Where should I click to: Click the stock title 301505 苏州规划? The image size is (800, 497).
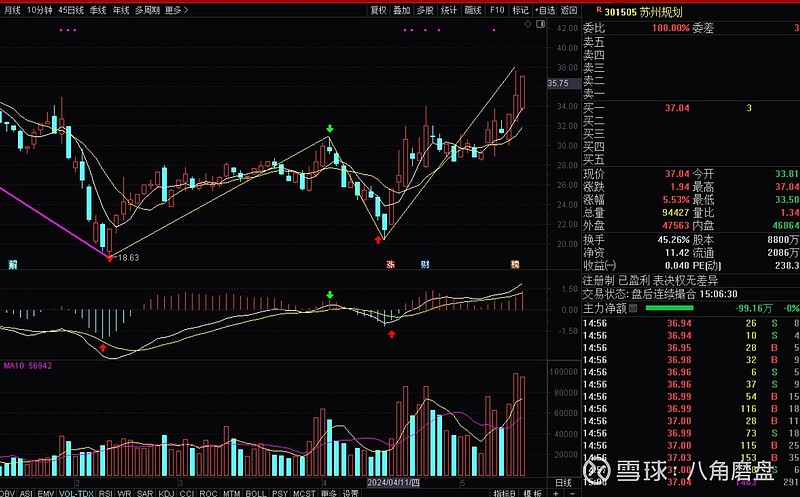tap(643, 12)
